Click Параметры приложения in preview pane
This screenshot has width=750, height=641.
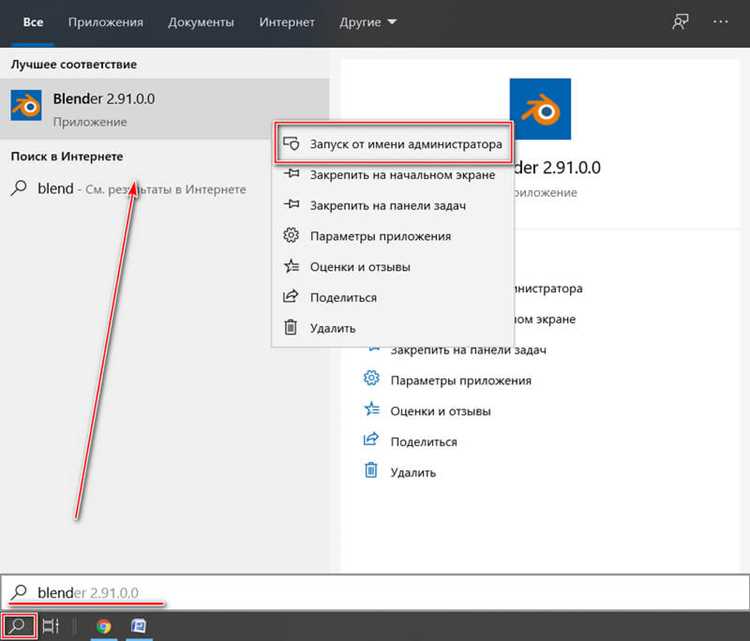tap(461, 380)
